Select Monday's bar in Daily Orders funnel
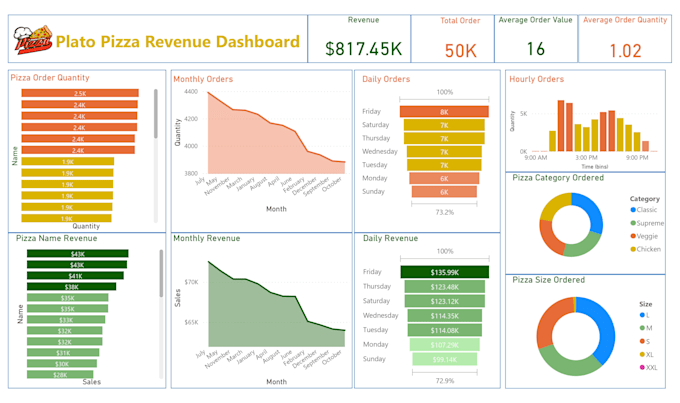 tap(444, 179)
